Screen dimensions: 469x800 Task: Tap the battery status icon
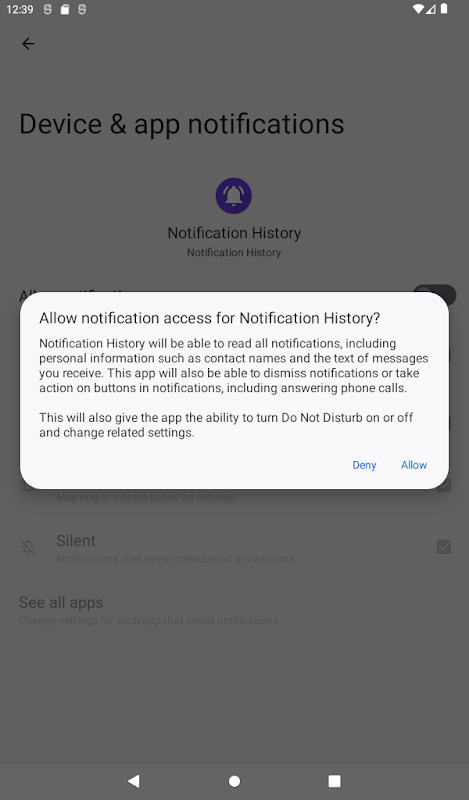pyautogui.click(x=444, y=9)
